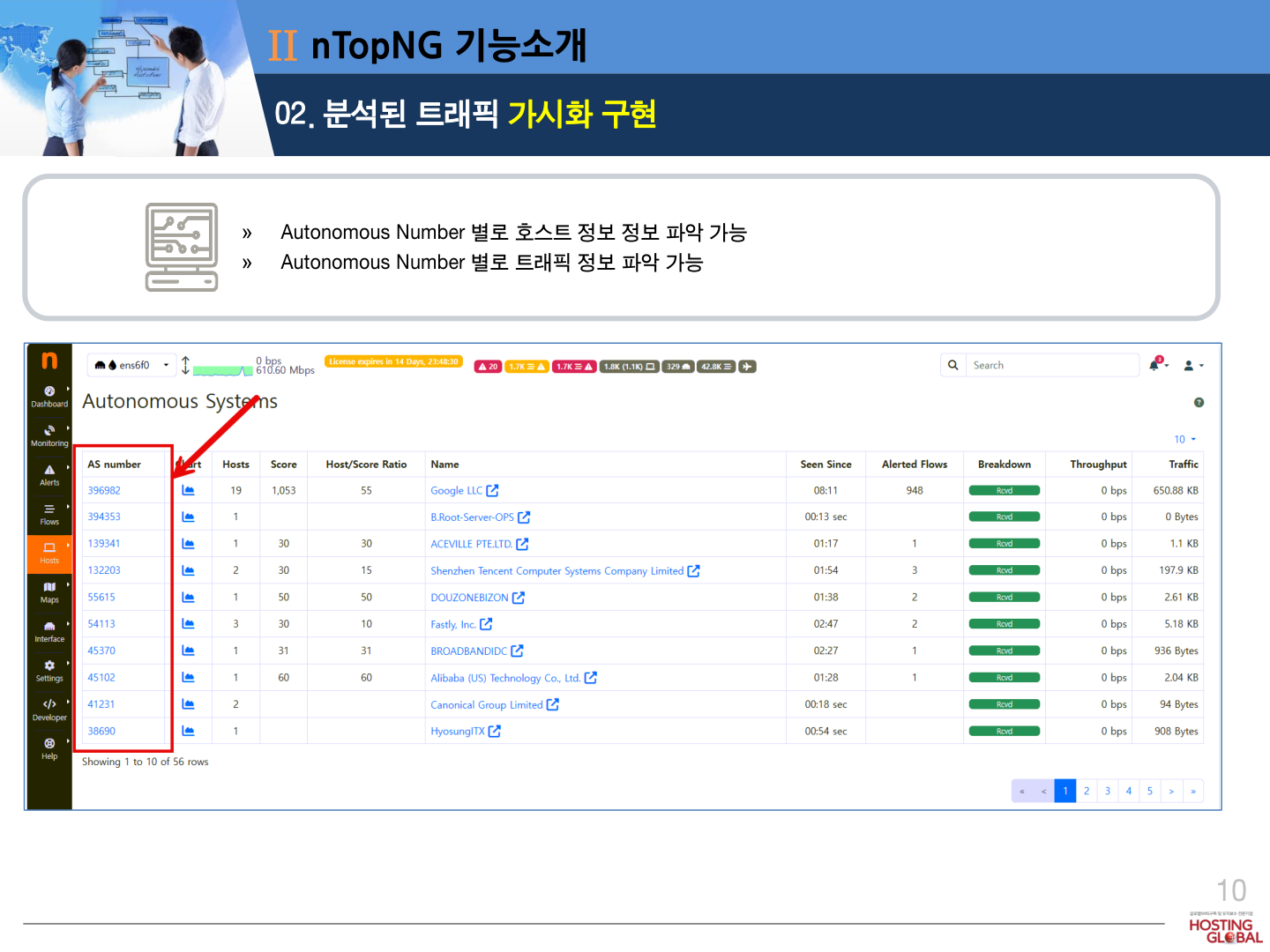
Task: Sort table by Traffic column
Action: pos(1184,465)
